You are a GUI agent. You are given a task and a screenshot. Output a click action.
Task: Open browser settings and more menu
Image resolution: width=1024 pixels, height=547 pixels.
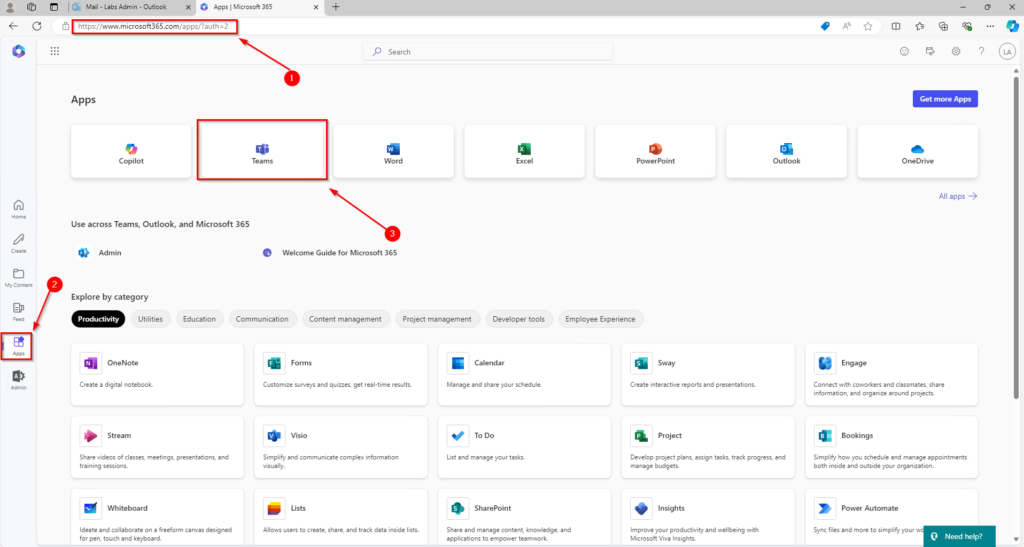coord(990,26)
